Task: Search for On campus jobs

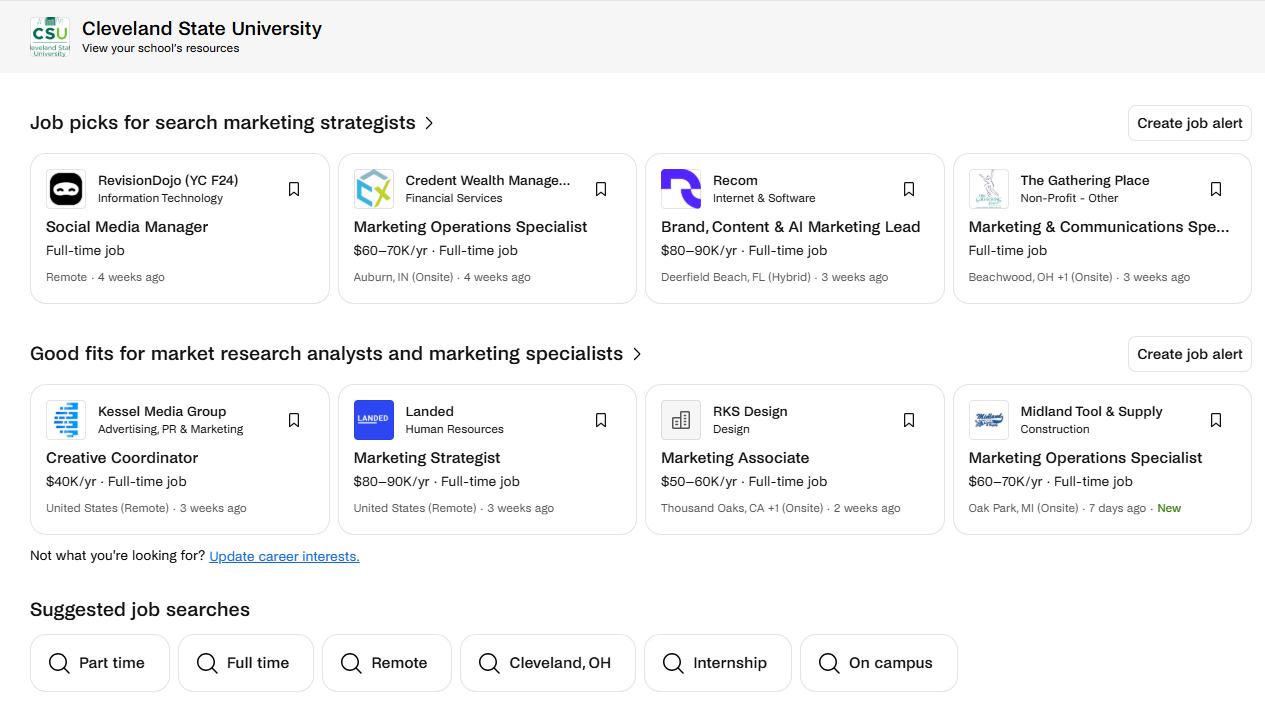Action: pos(879,663)
